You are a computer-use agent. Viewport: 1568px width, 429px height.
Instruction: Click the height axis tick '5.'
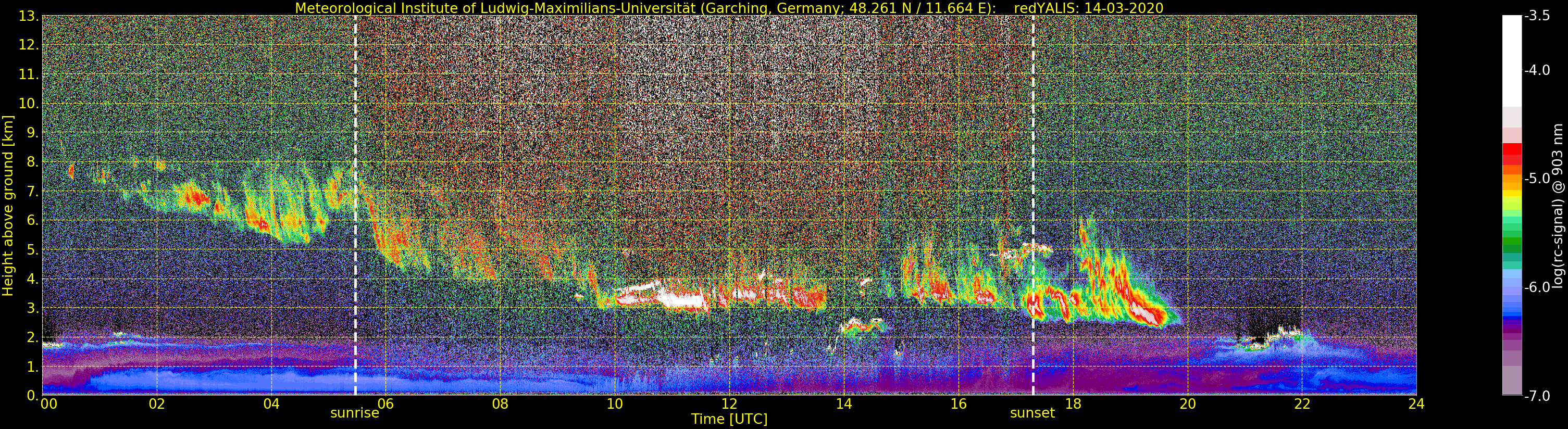click(x=33, y=250)
